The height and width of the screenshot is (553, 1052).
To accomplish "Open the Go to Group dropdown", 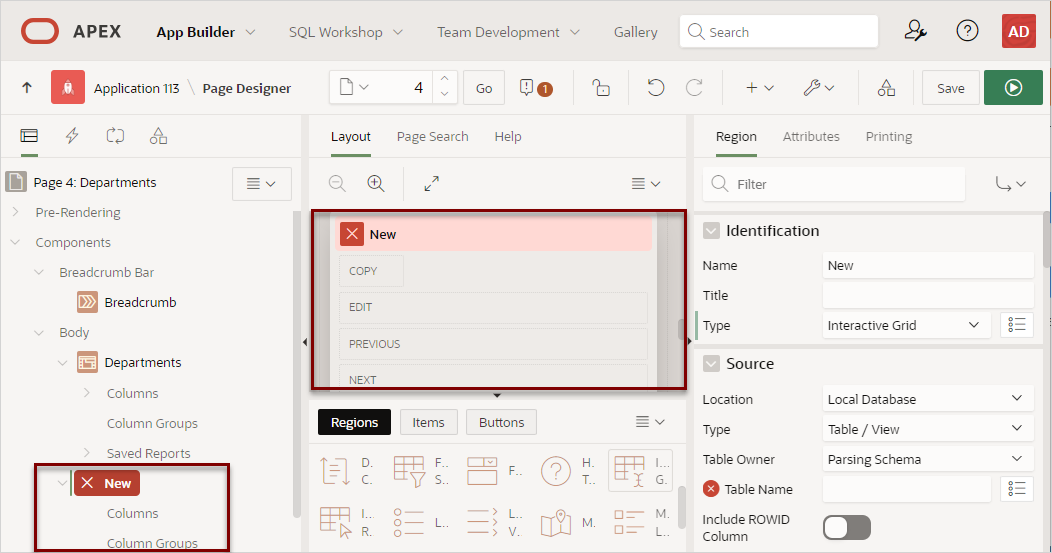I will pos(1010,183).
